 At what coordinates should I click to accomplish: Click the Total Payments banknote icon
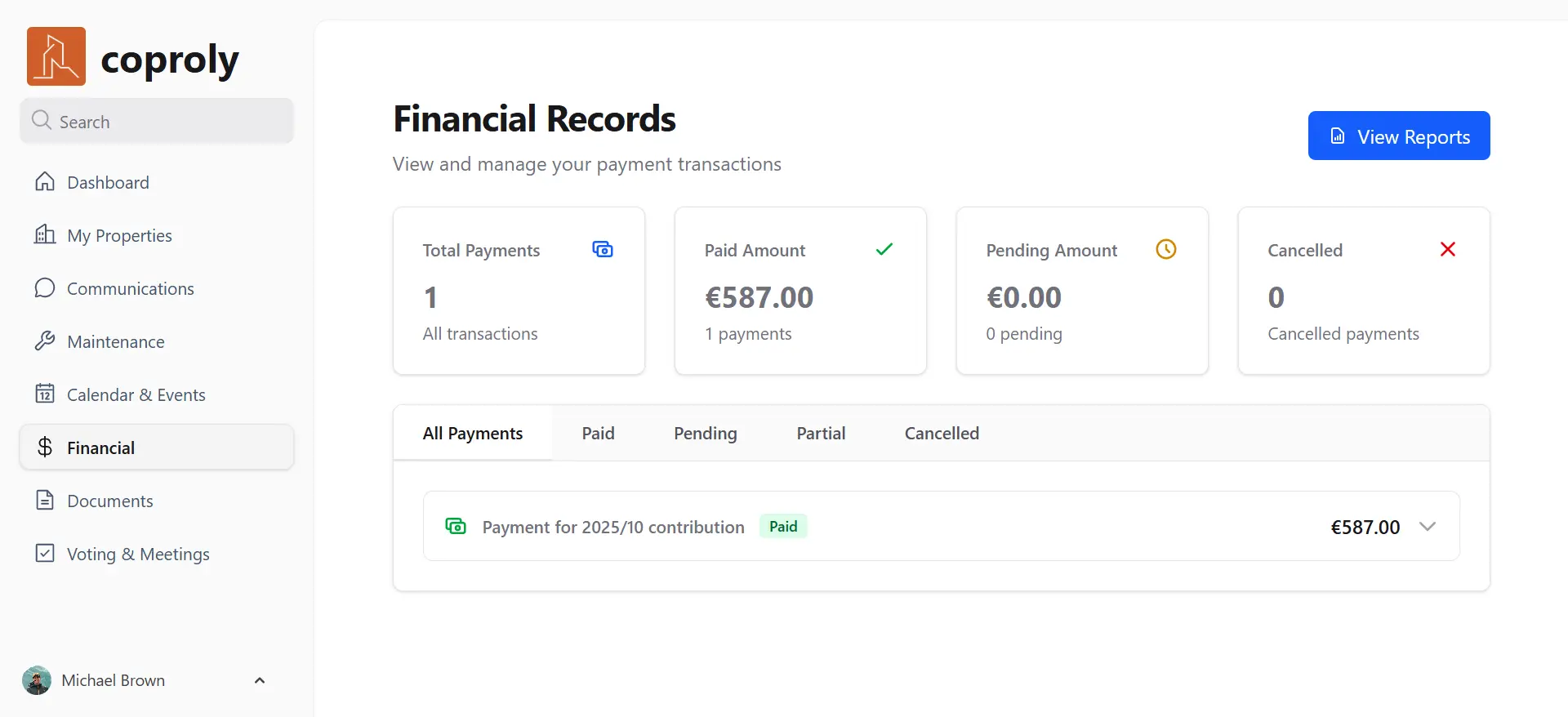coord(603,249)
